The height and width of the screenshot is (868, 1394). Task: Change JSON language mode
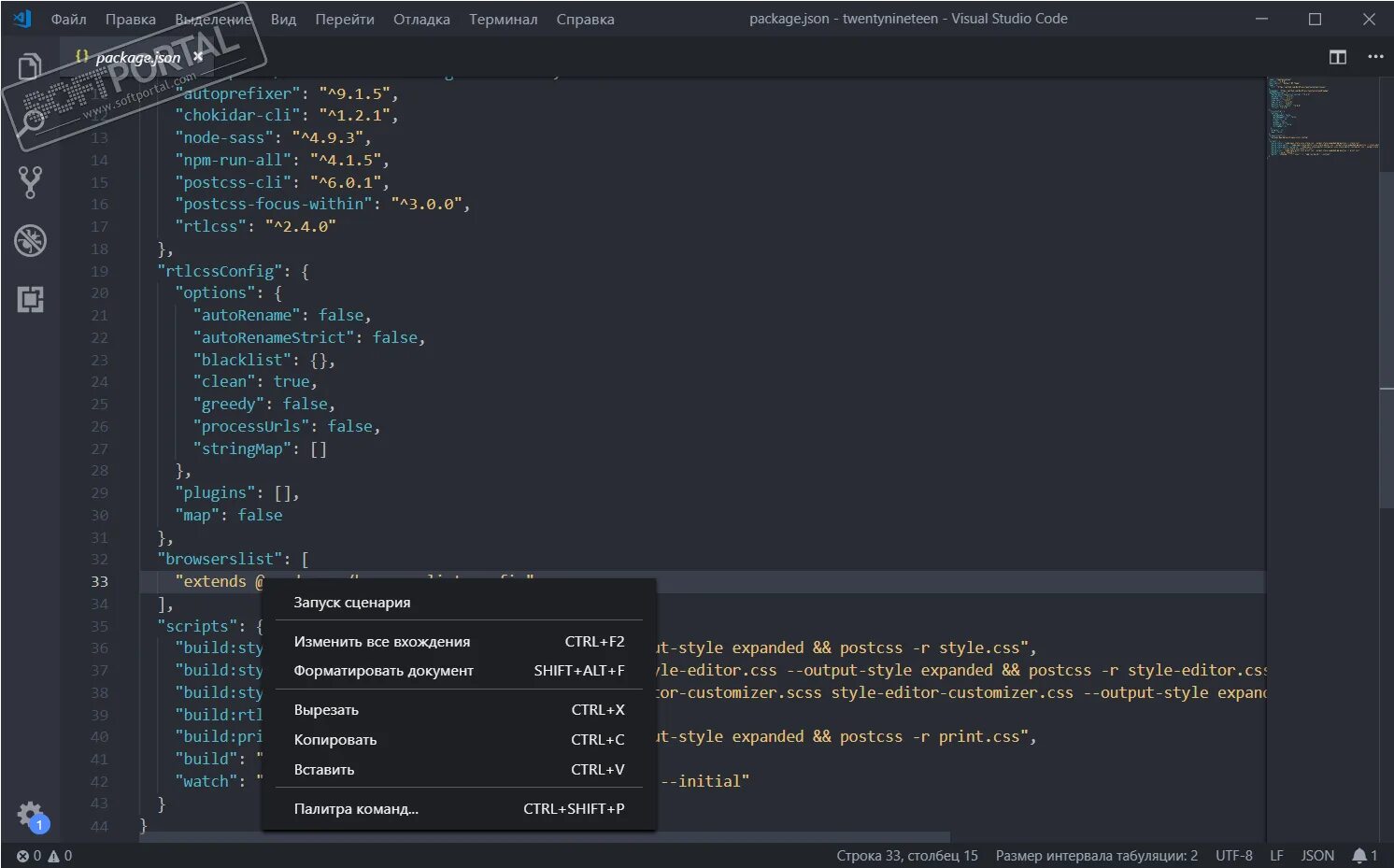1317,855
